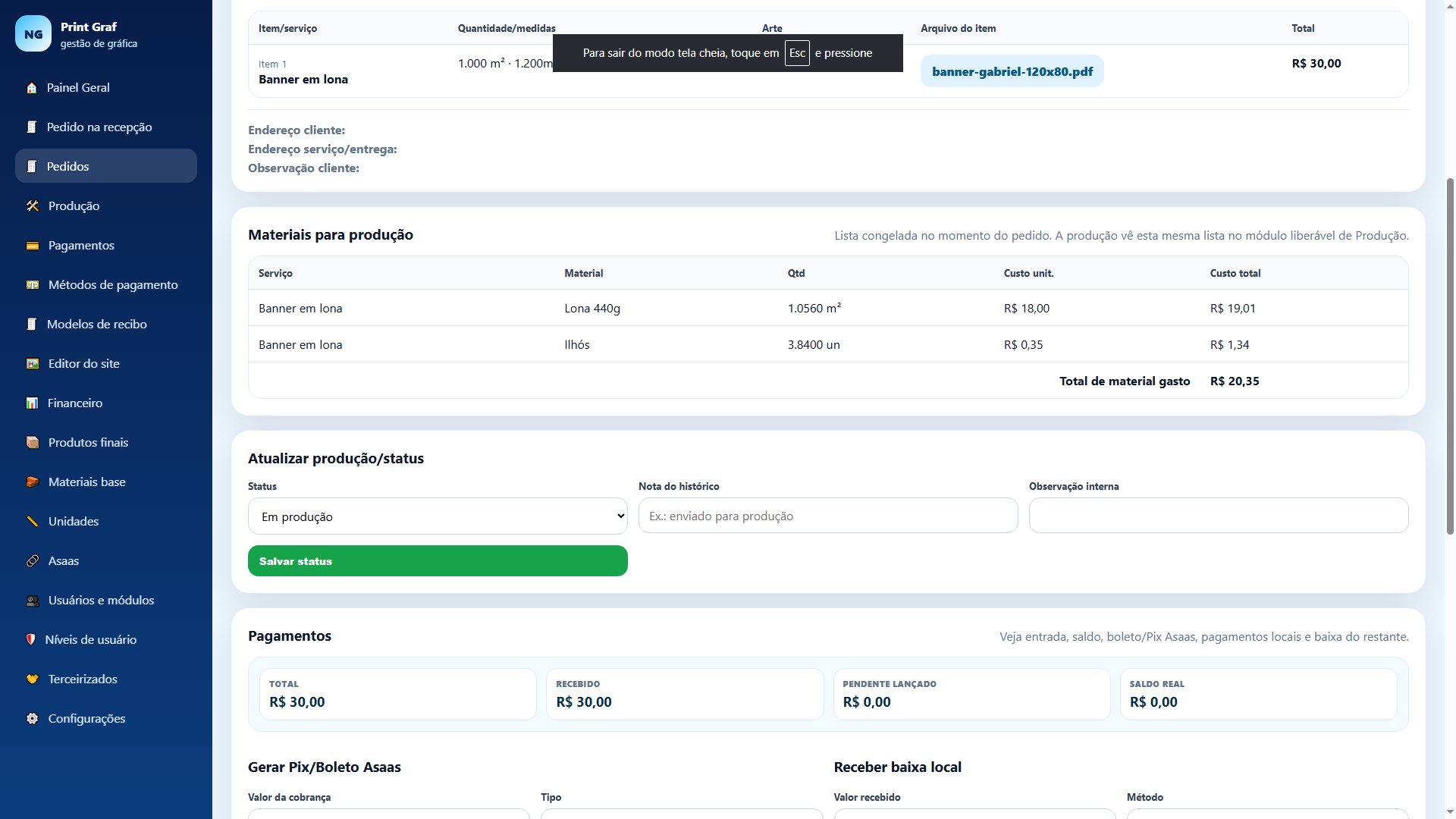The height and width of the screenshot is (819, 1456).
Task: Open the Financeiro section
Action: click(106, 403)
